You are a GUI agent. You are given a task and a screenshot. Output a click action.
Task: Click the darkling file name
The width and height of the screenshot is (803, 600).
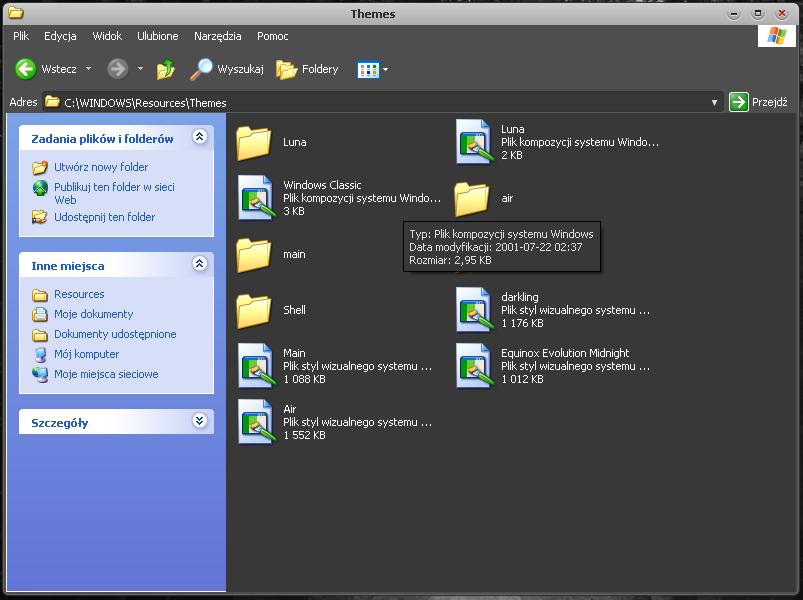coord(519,297)
